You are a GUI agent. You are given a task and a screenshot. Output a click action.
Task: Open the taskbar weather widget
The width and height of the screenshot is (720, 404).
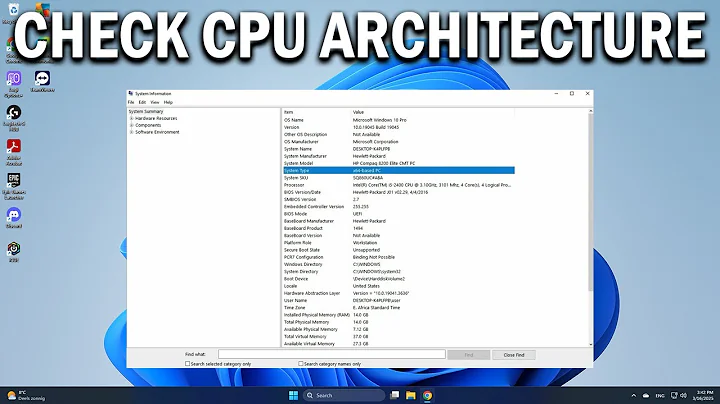[x=26, y=395]
